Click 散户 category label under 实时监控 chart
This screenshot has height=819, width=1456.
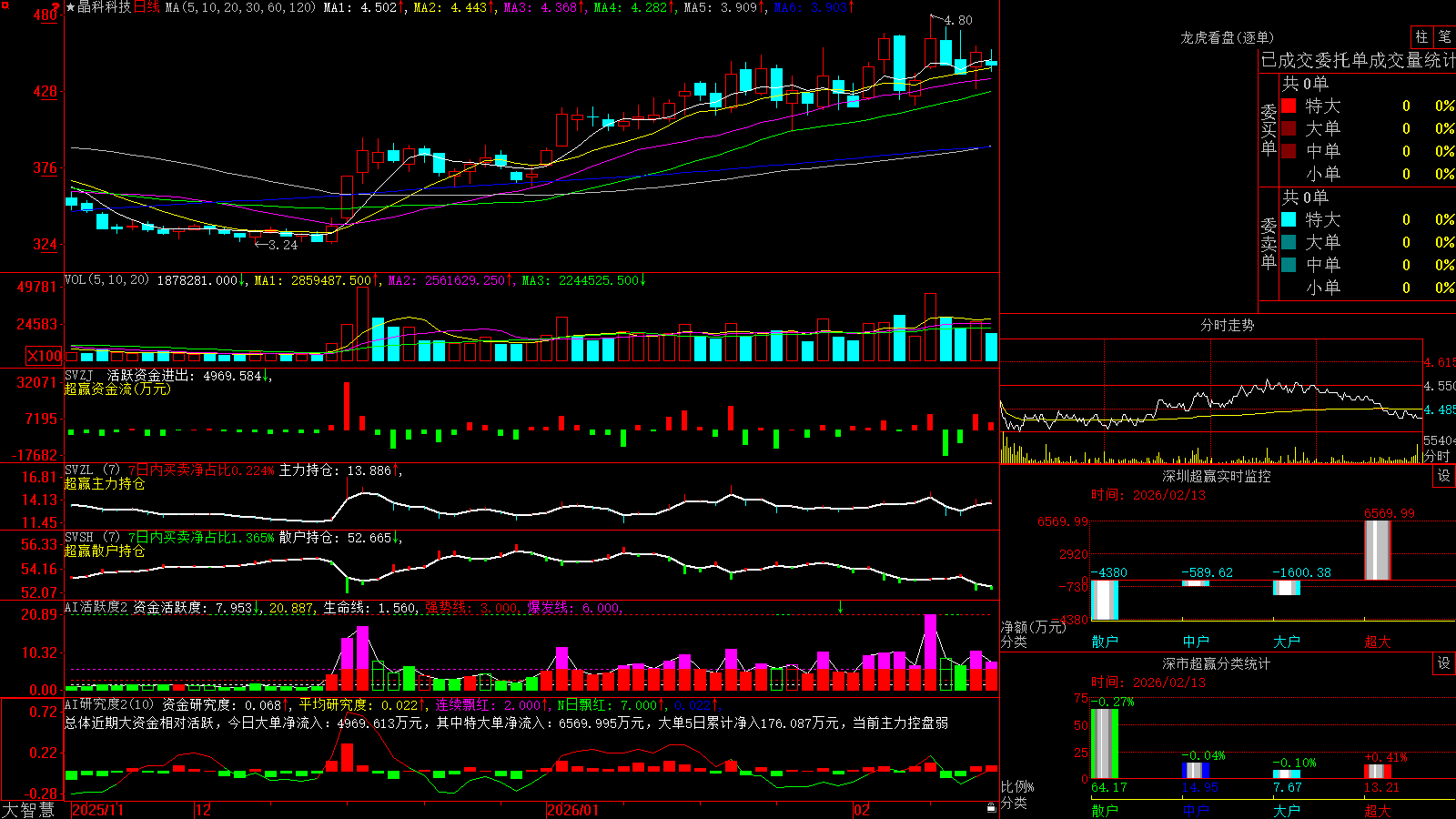pyautogui.click(x=1105, y=642)
